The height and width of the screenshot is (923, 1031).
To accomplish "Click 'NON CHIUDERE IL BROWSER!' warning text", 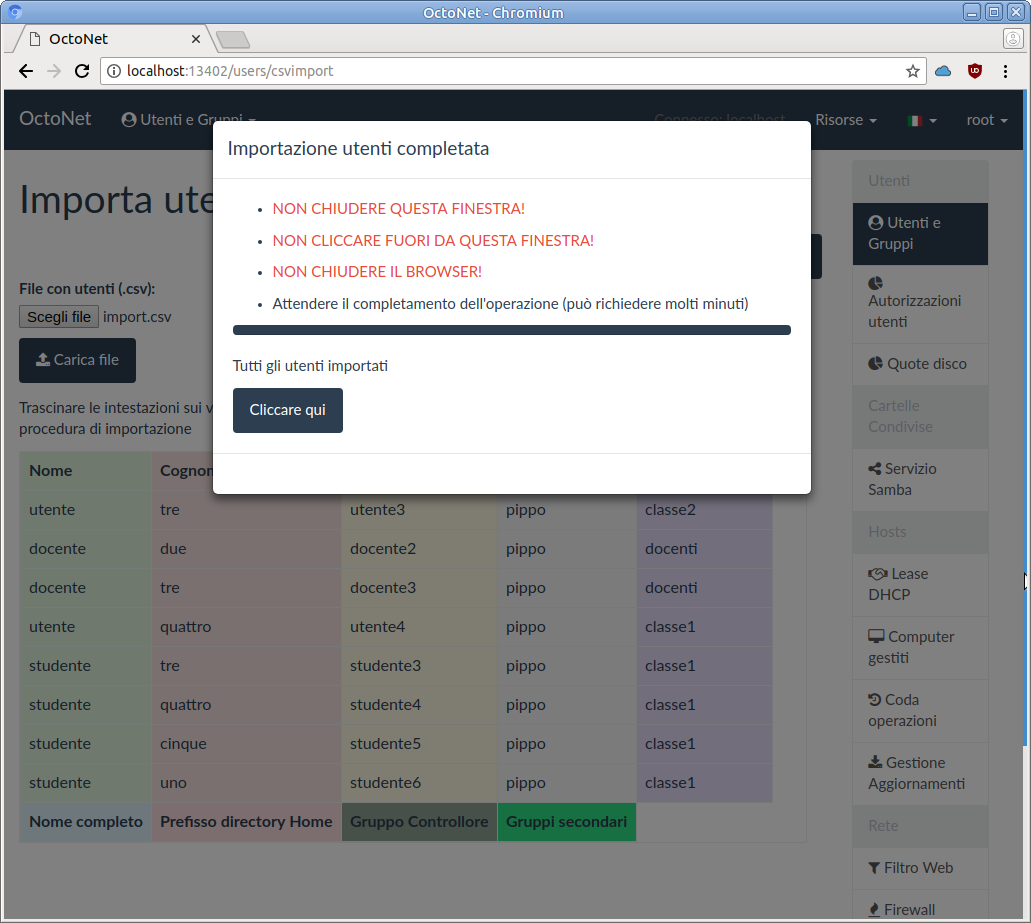I will pyautogui.click(x=377, y=272).
